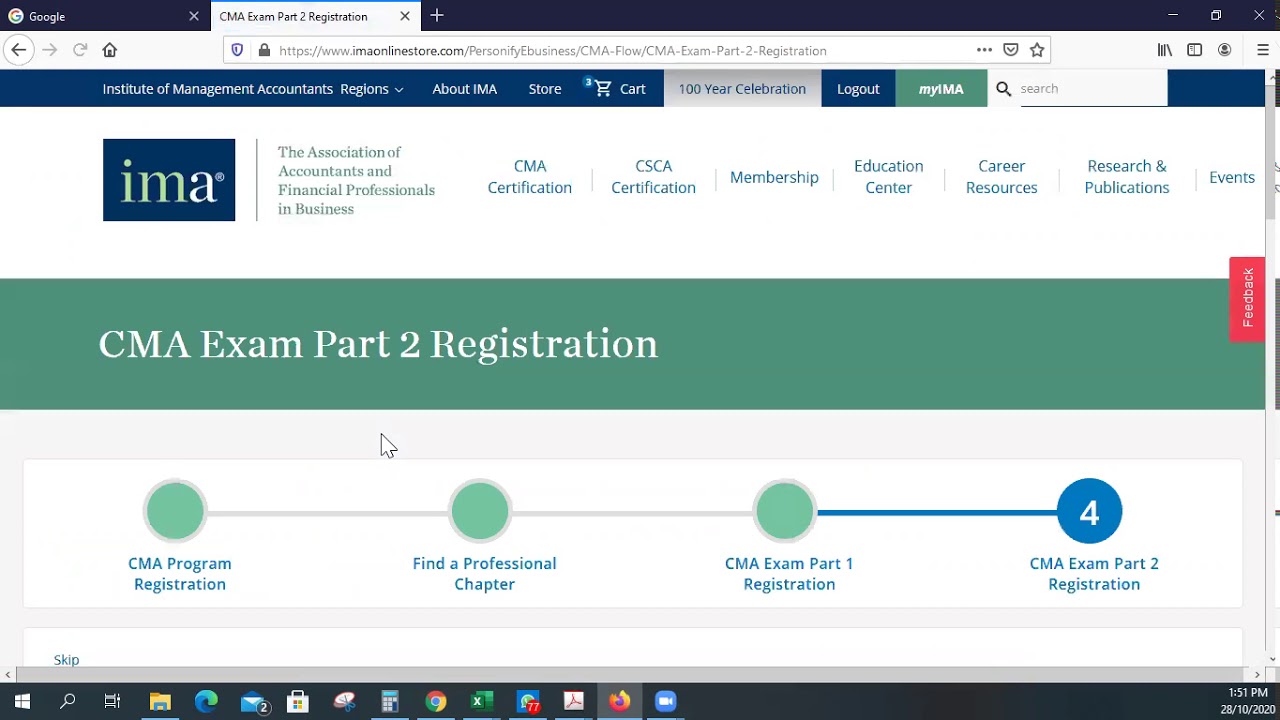
Task: Open Microsoft Store from taskbar
Action: [298, 701]
